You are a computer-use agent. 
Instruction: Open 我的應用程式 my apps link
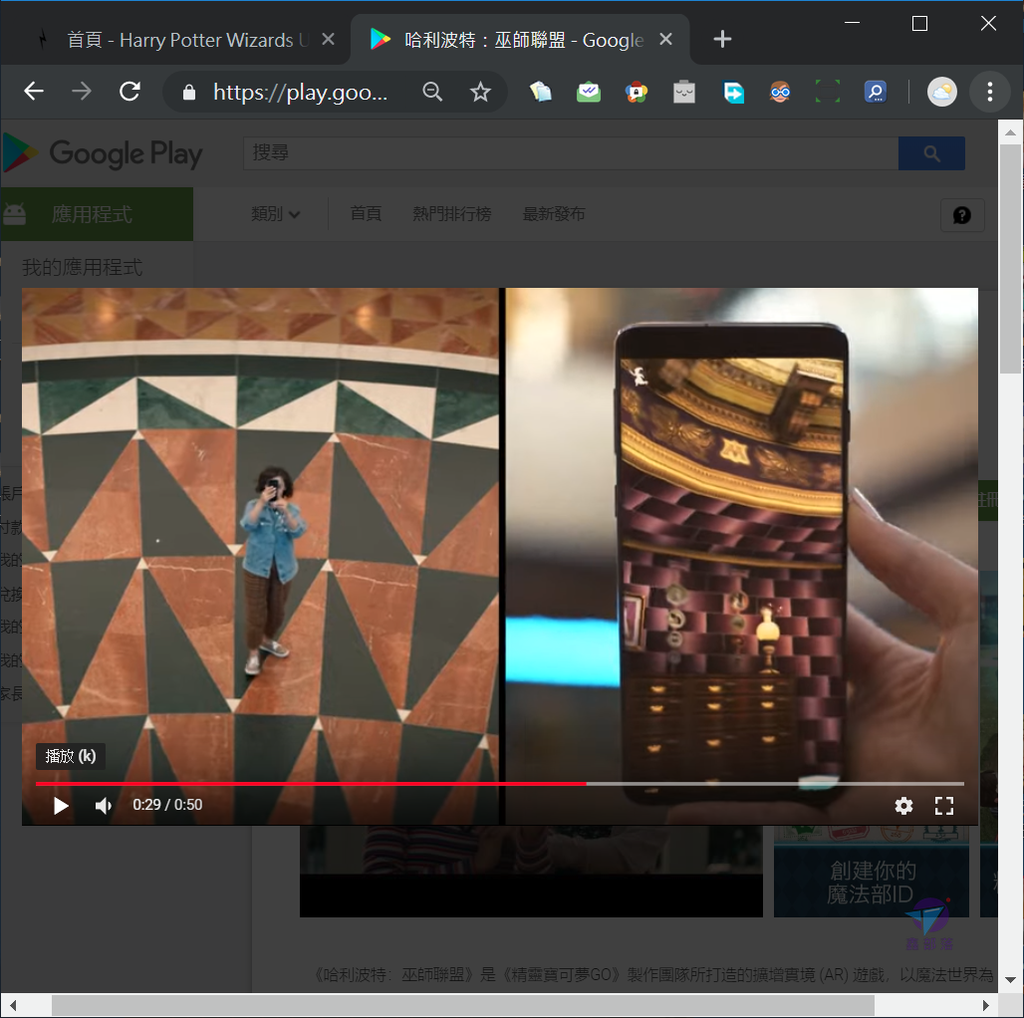pos(82,267)
